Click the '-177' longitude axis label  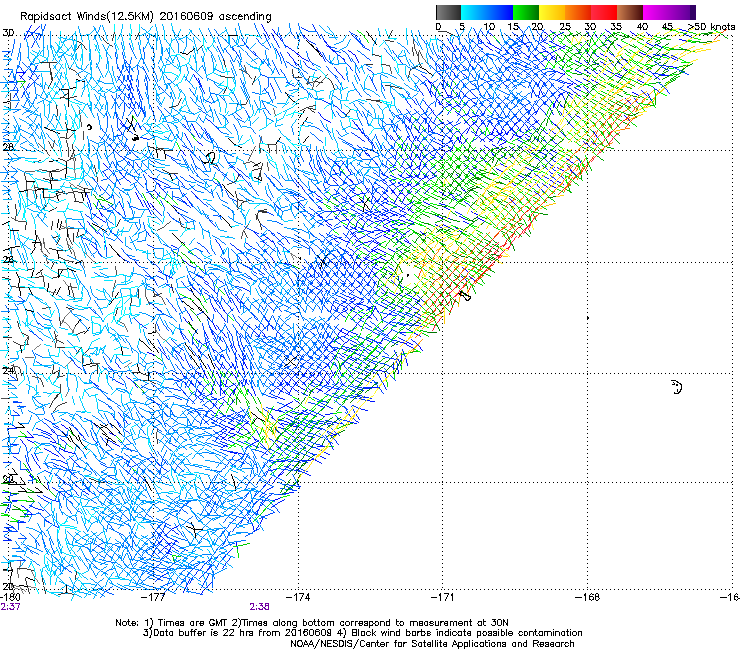[154, 597]
